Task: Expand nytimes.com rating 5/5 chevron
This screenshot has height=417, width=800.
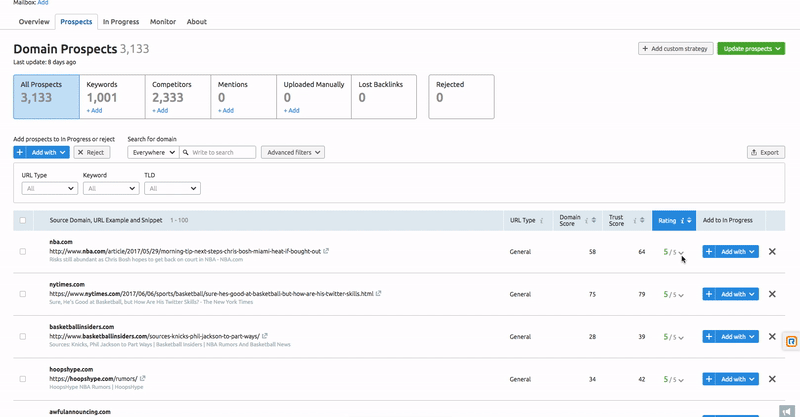Action: tap(681, 295)
